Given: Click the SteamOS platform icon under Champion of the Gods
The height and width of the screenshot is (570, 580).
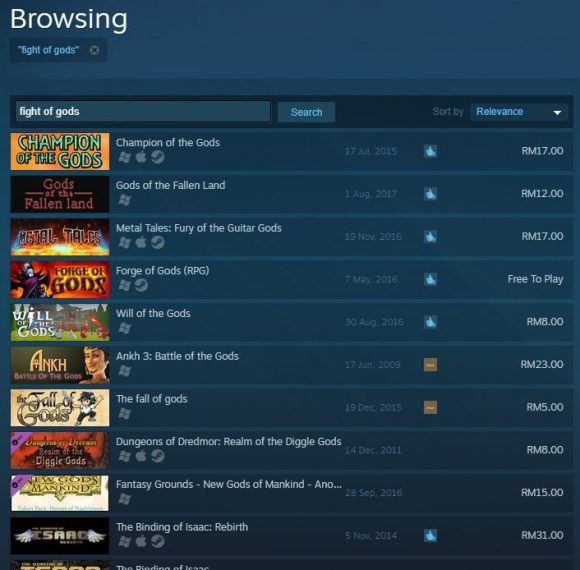Looking at the screenshot, I should pos(158,157).
